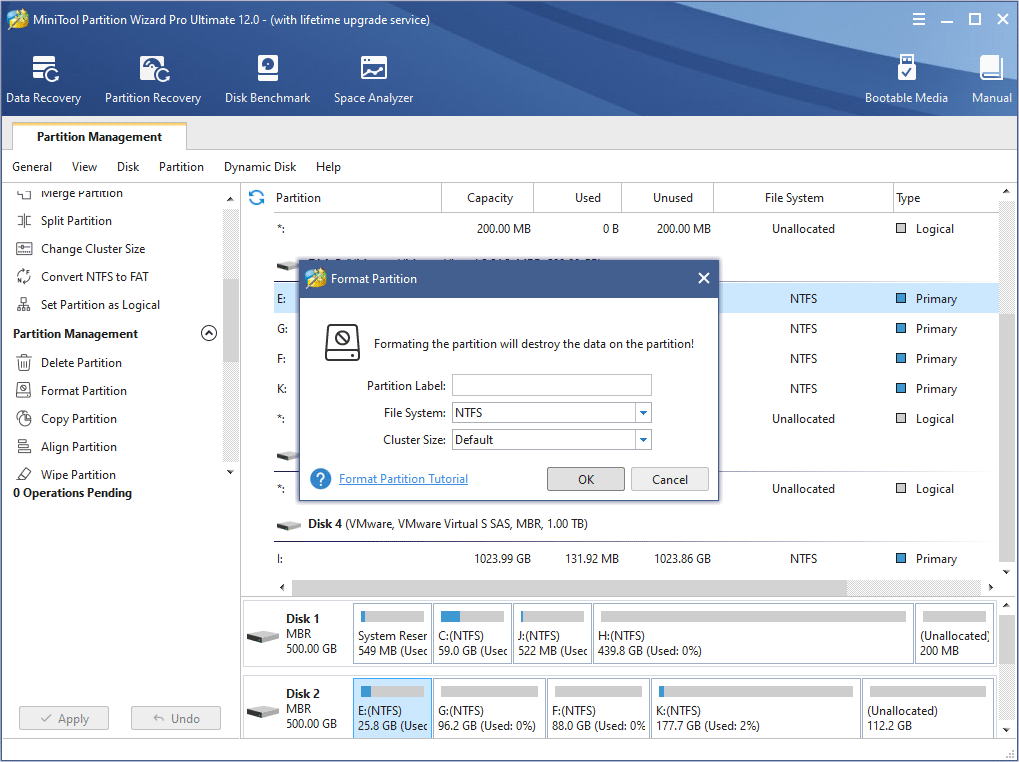
Task: Click Format Partition in sidebar
Action: (84, 390)
